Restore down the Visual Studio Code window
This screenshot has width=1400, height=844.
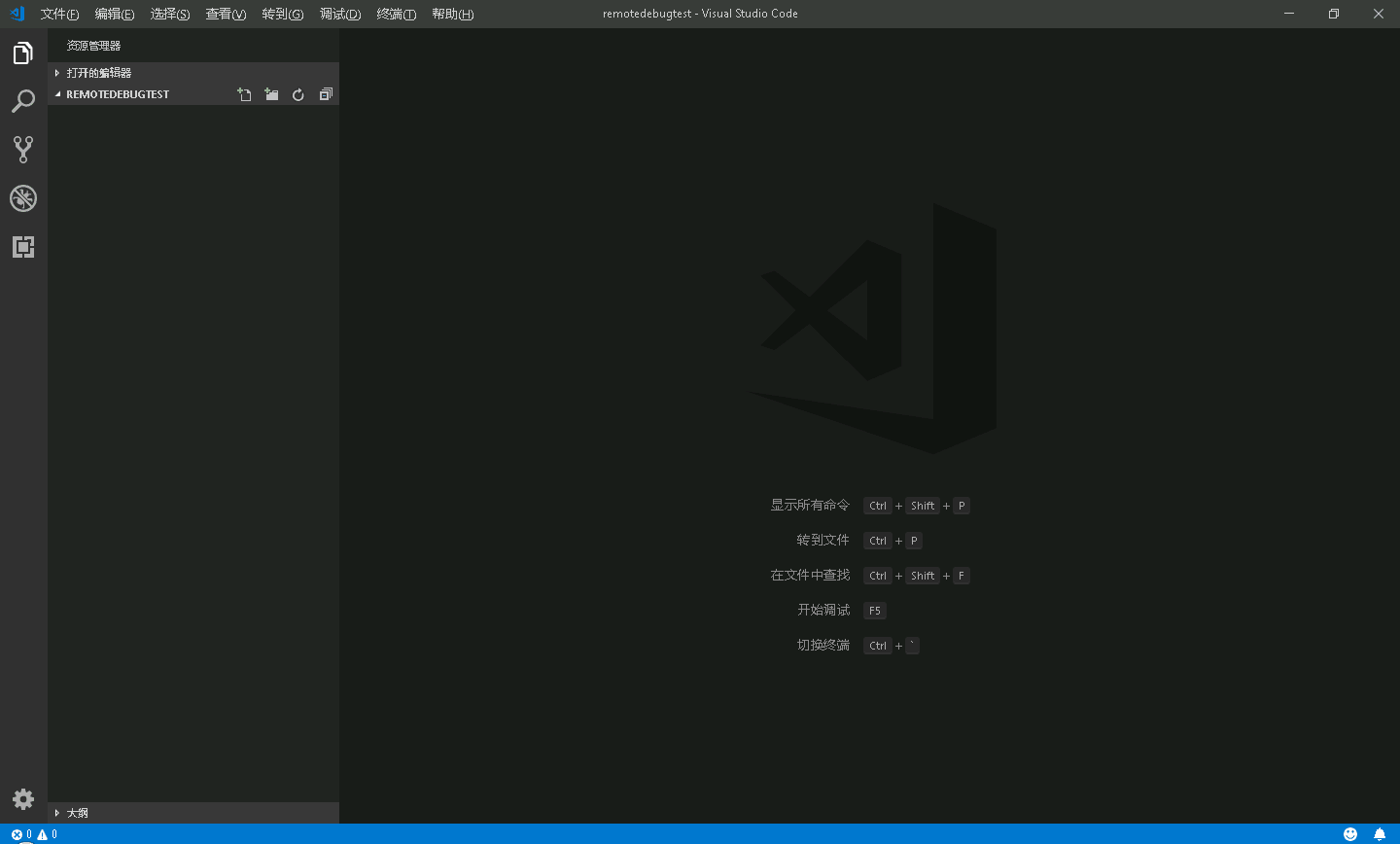tap(1334, 14)
